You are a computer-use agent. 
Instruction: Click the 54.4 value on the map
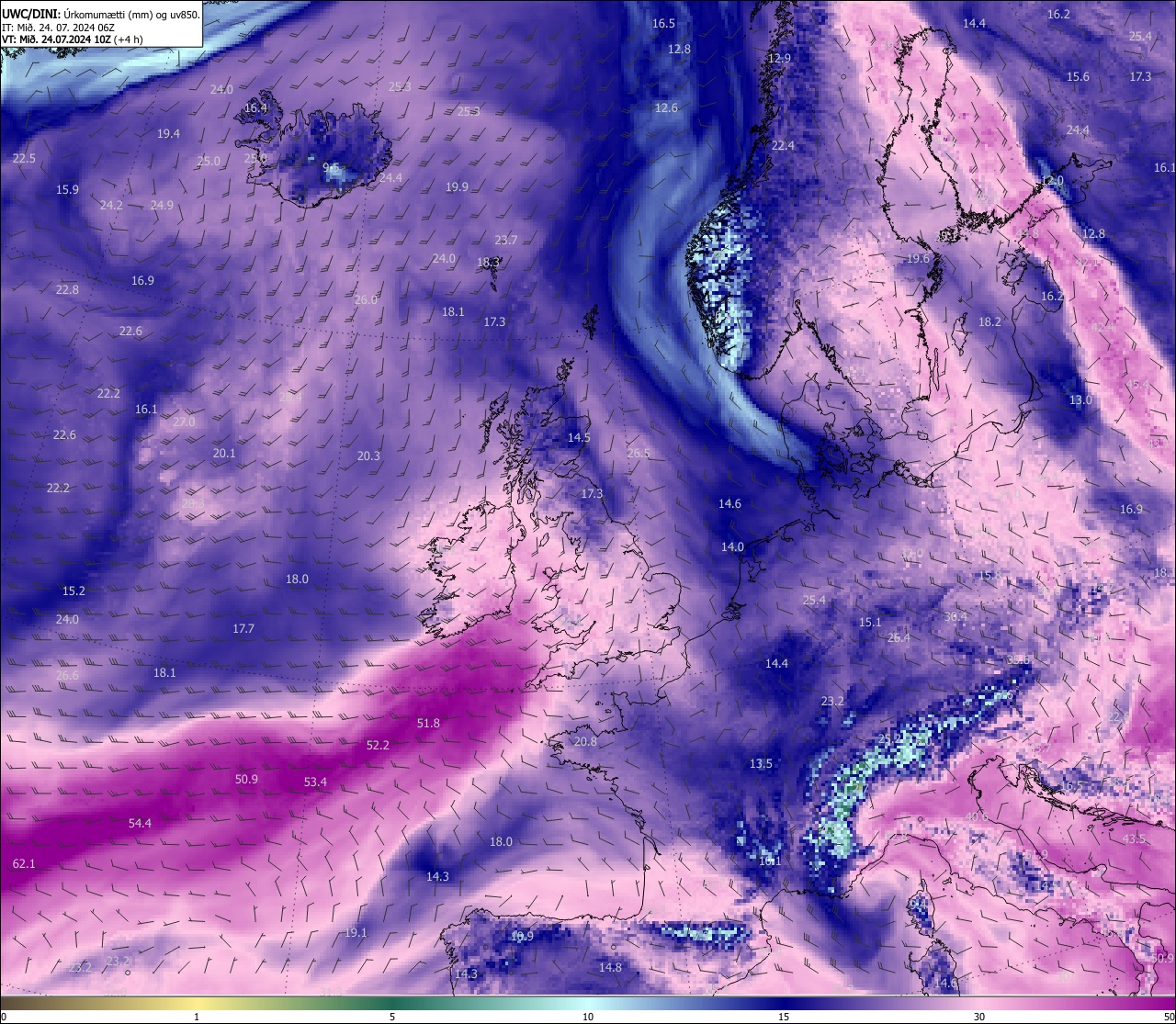click(141, 824)
